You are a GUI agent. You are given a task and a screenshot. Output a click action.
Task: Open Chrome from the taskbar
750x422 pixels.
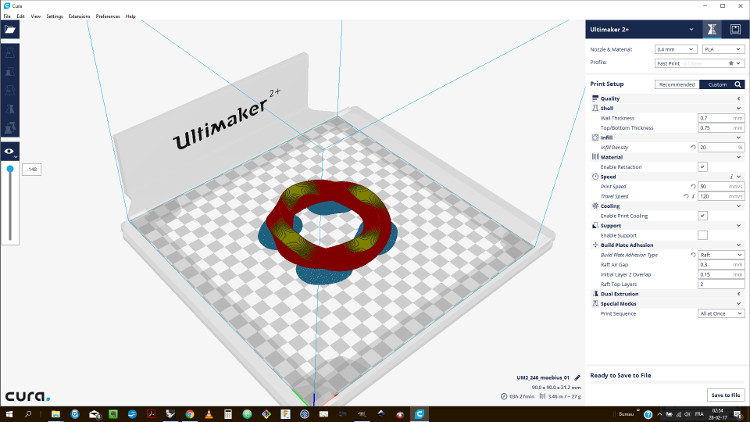click(190, 414)
